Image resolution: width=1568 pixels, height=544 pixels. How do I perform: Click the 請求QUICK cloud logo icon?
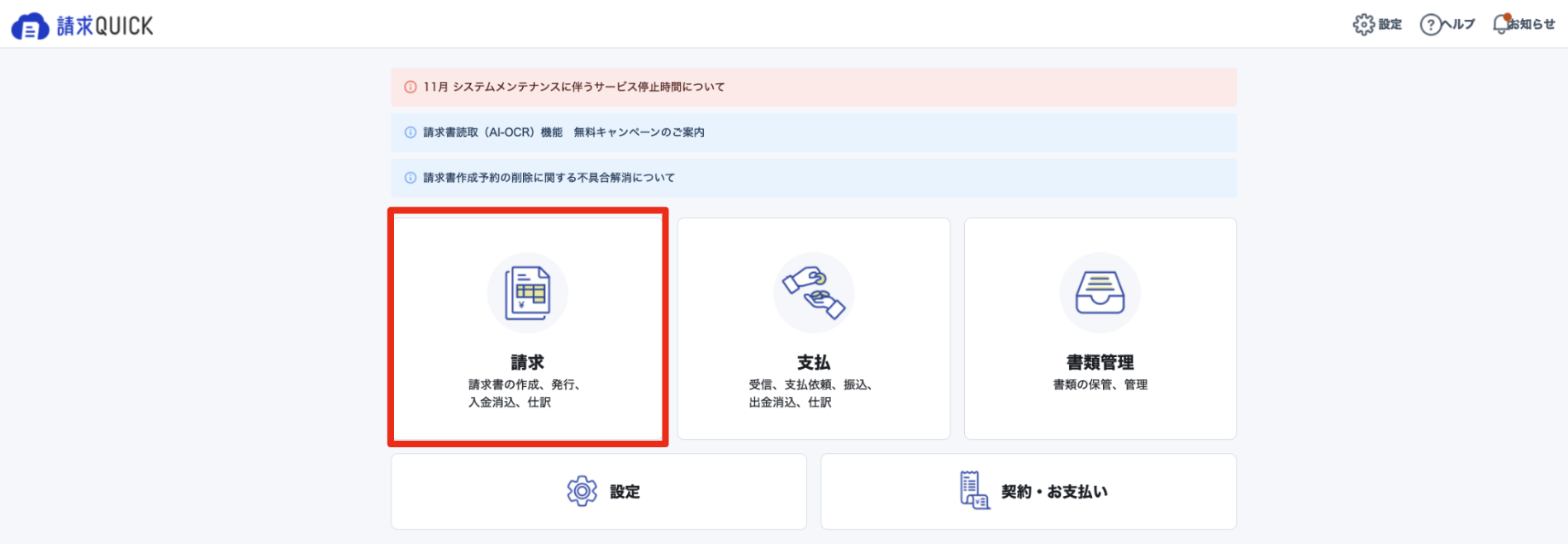[x=30, y=26]
